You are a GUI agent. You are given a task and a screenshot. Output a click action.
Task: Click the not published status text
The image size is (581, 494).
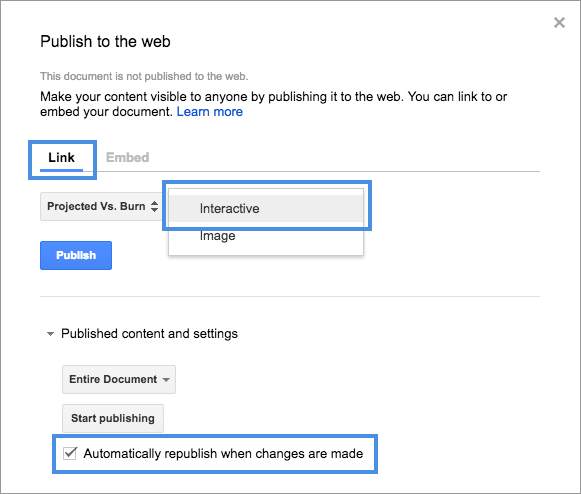[144, 76]
